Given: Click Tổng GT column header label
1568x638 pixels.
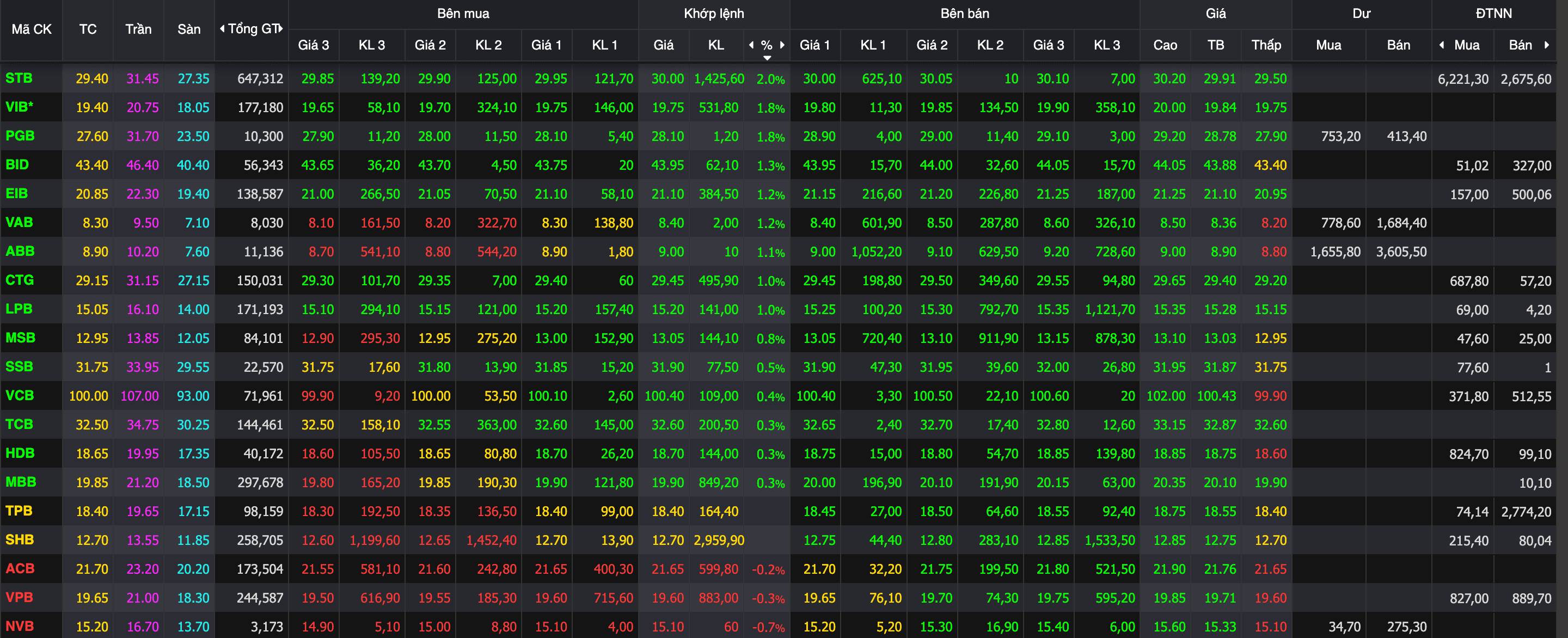Looking at the screenshot, I should [254, 29].
